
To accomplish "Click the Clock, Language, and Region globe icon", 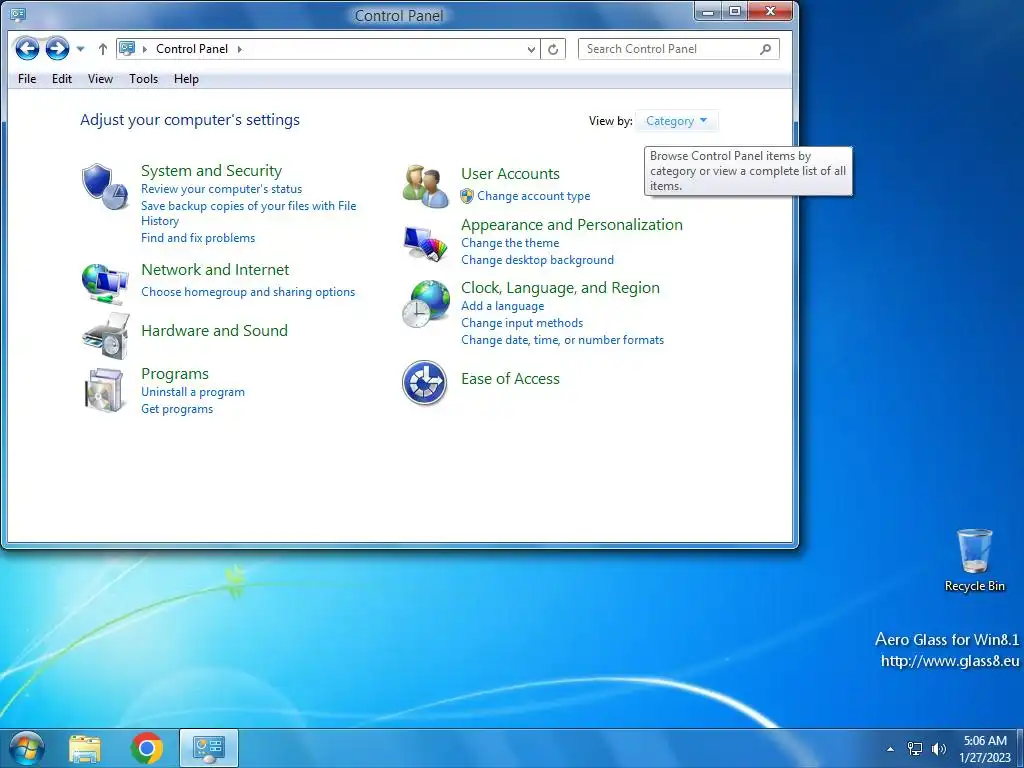I will [426, 304].
